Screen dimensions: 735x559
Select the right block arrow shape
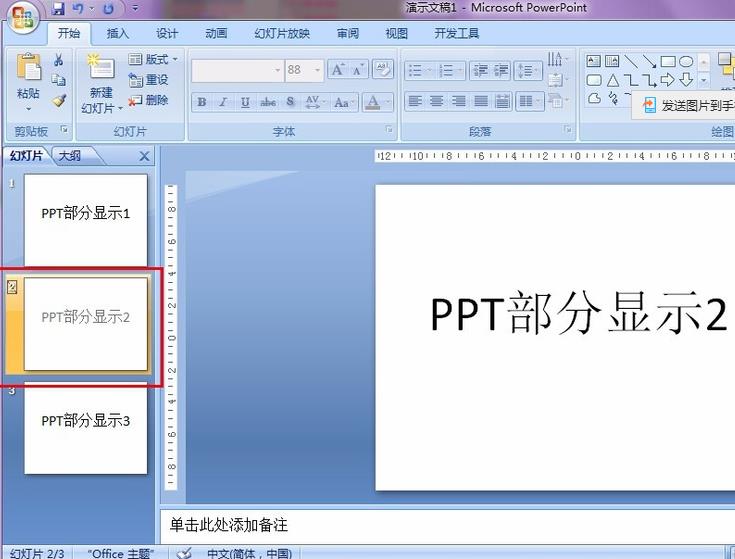click(668, 80)
